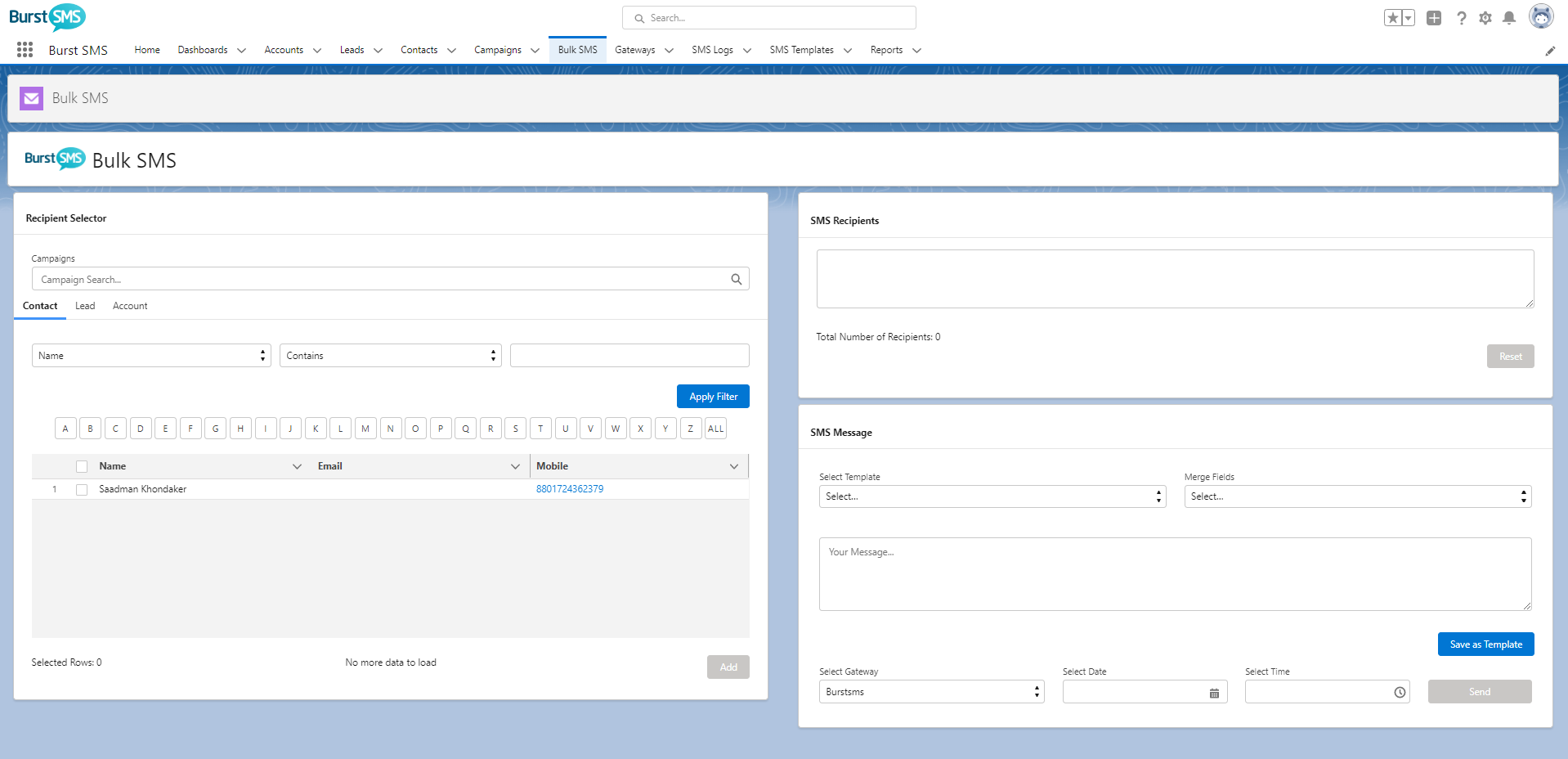Click the Favorites star icon
This screenshot has height=759, width=1568.
click(x=1392, y=18)
